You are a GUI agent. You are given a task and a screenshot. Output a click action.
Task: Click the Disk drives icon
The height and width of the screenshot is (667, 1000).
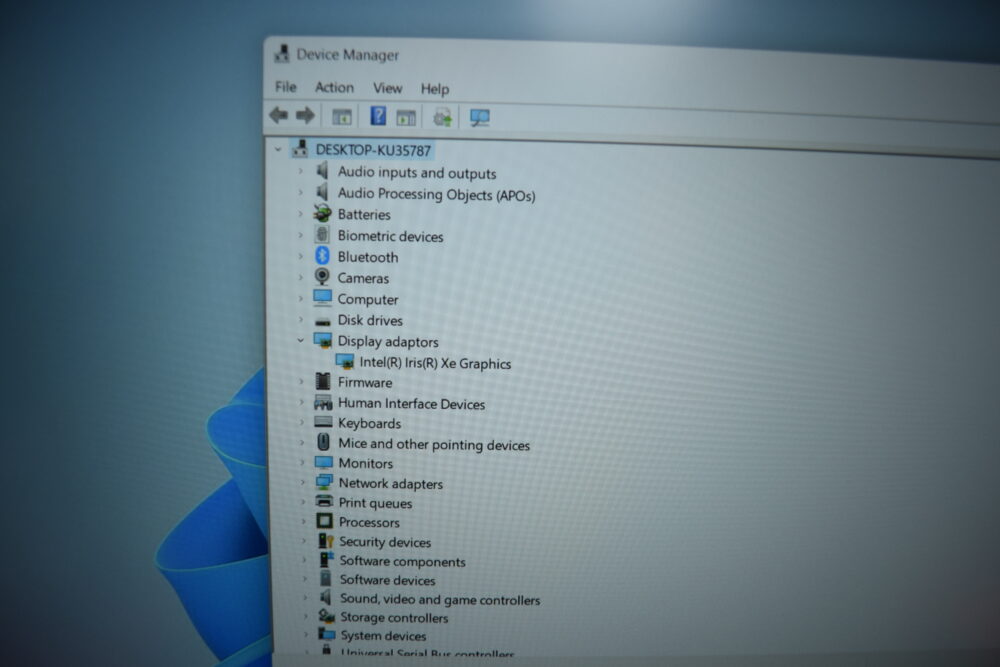323,321
